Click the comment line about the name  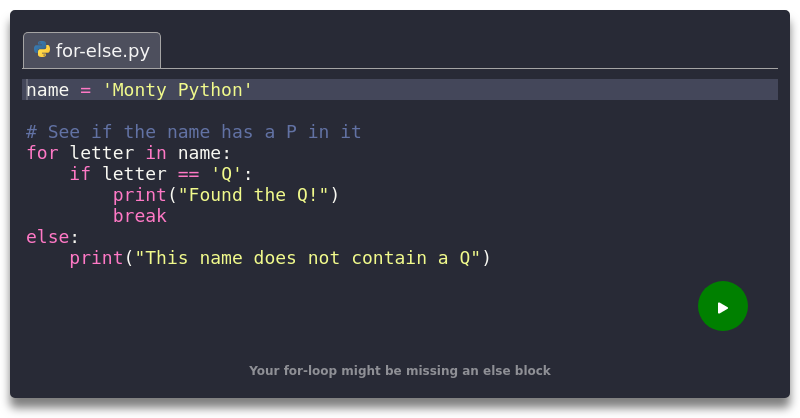click(194, 132)
